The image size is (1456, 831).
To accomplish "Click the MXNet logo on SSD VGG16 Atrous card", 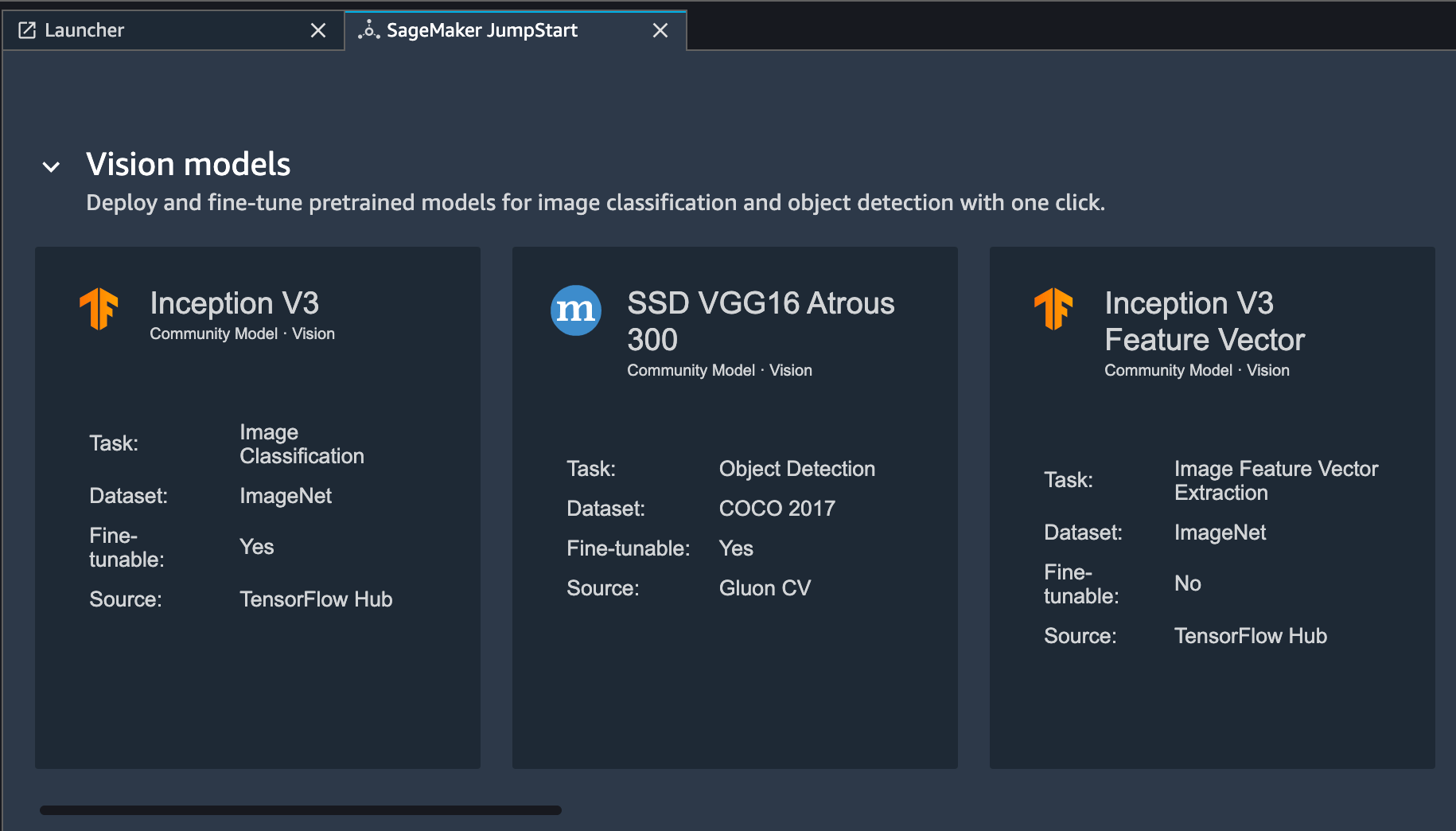I will (x=575, y=311).
